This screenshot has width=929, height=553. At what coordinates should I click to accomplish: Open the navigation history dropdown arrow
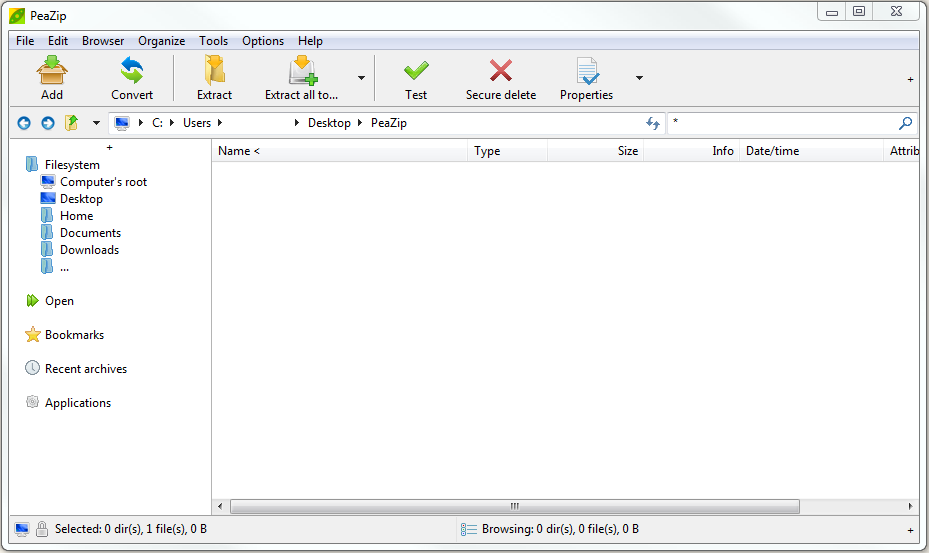click(96, 123)
